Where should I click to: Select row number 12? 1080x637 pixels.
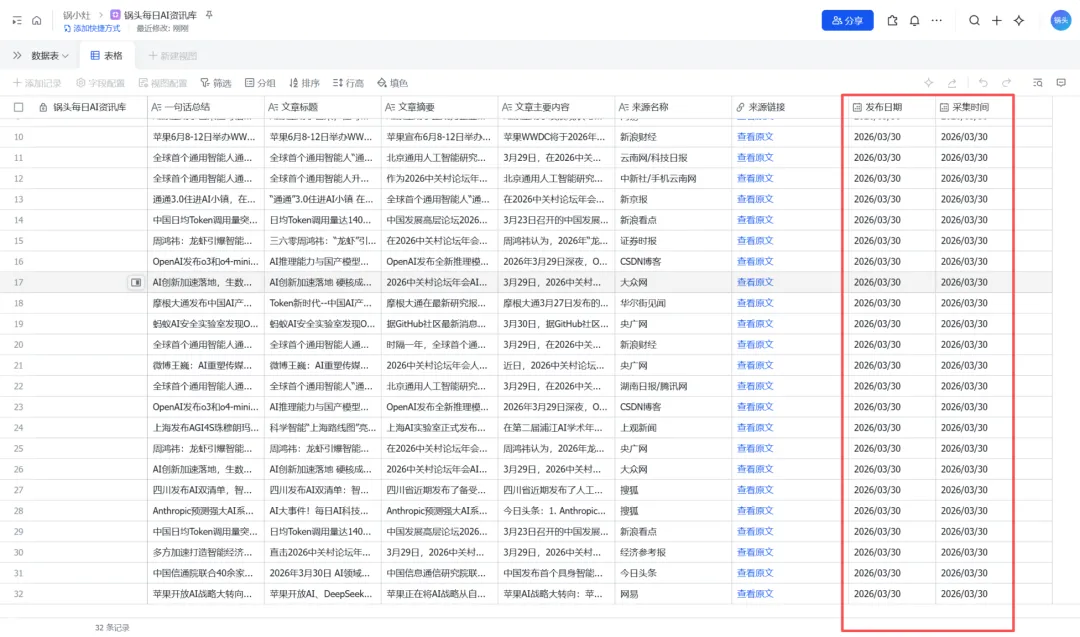(19, 178)
